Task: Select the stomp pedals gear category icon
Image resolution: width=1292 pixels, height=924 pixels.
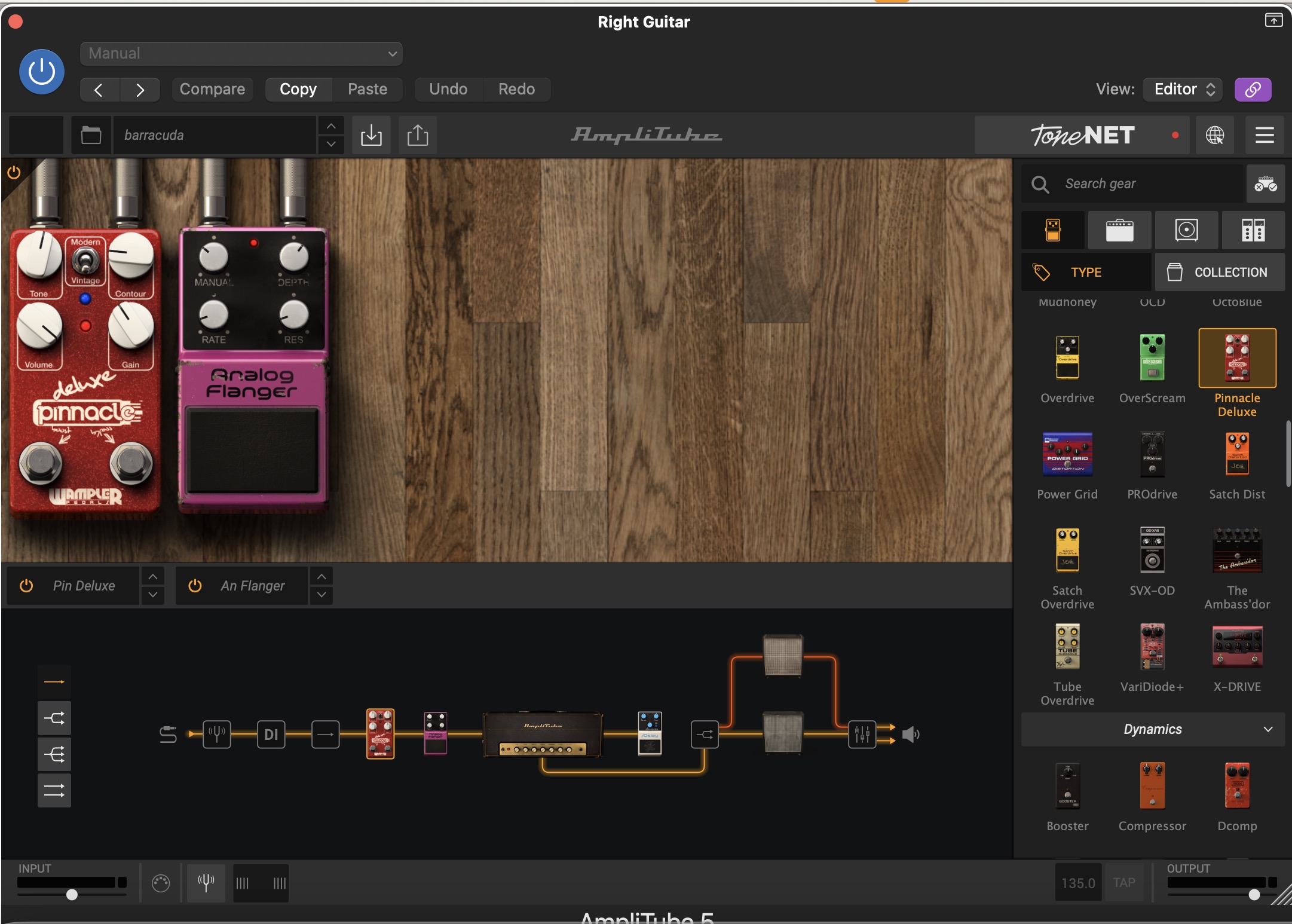Action: (x=1052, y=230)
